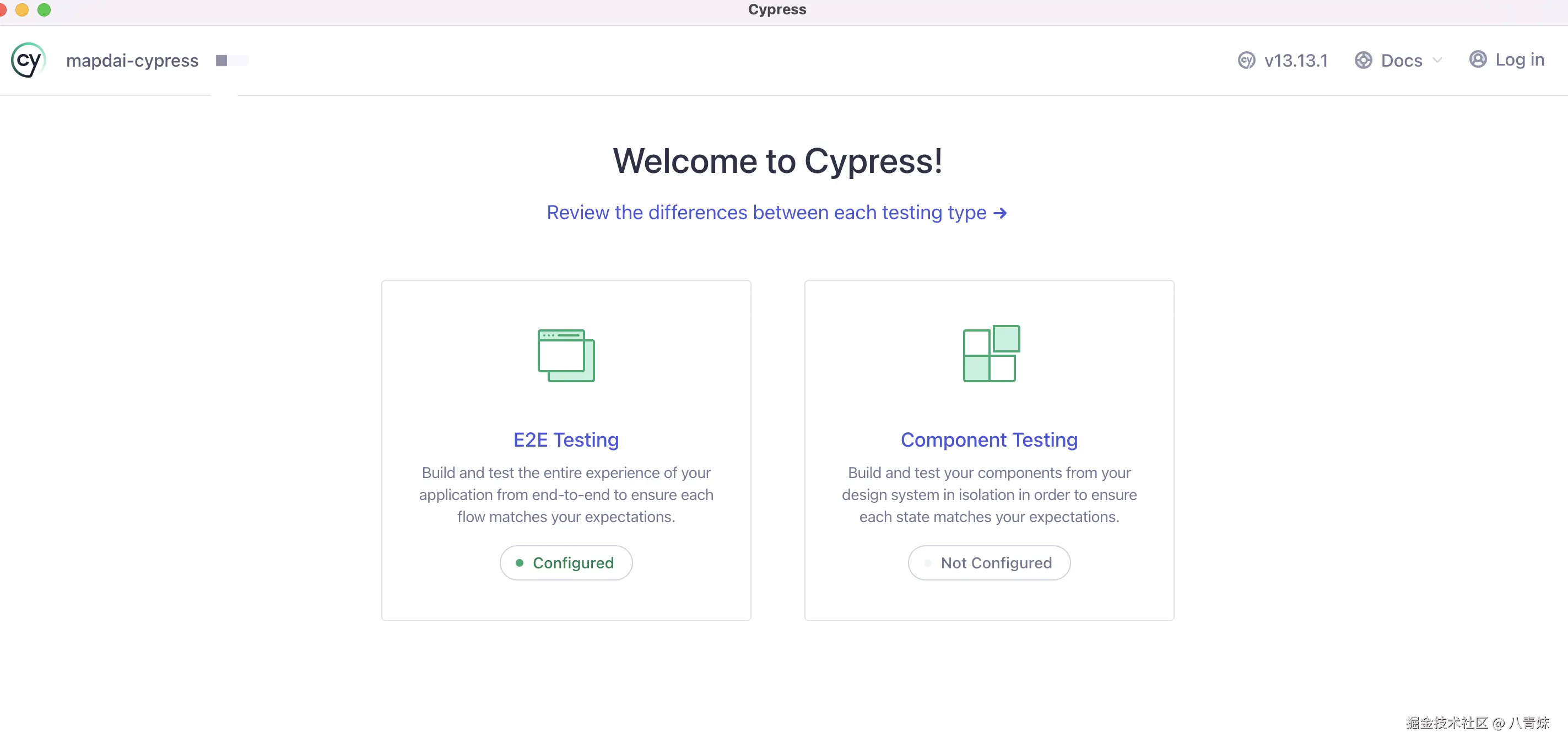Image resolution: width=1568 pixels, height=749 pixels.
Task: Click the Log in text
Action: [x=1520, y=59]
